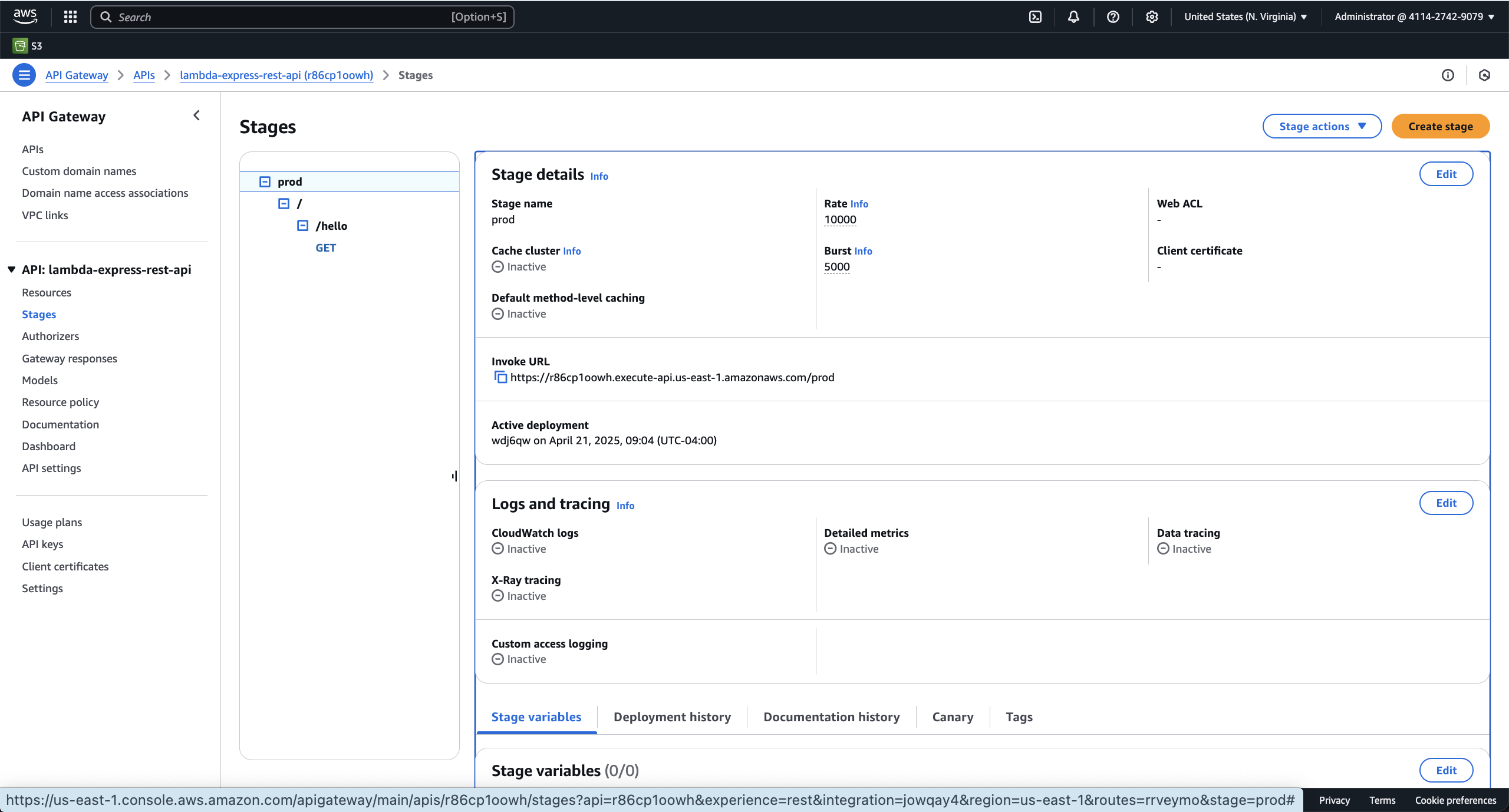1509x812 pixels.
Task: Copy the Invoke URL with copy icon
Action: (x=500, y=377)
